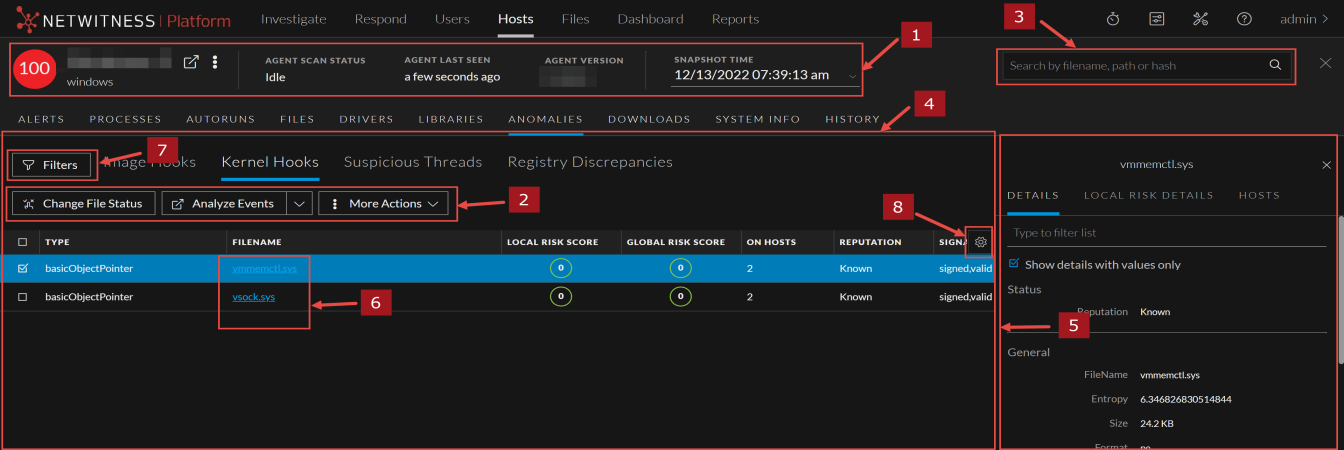The image size is (1344, 450).
Task: Open the vsock.sys filename link
Action: point(253,297)
